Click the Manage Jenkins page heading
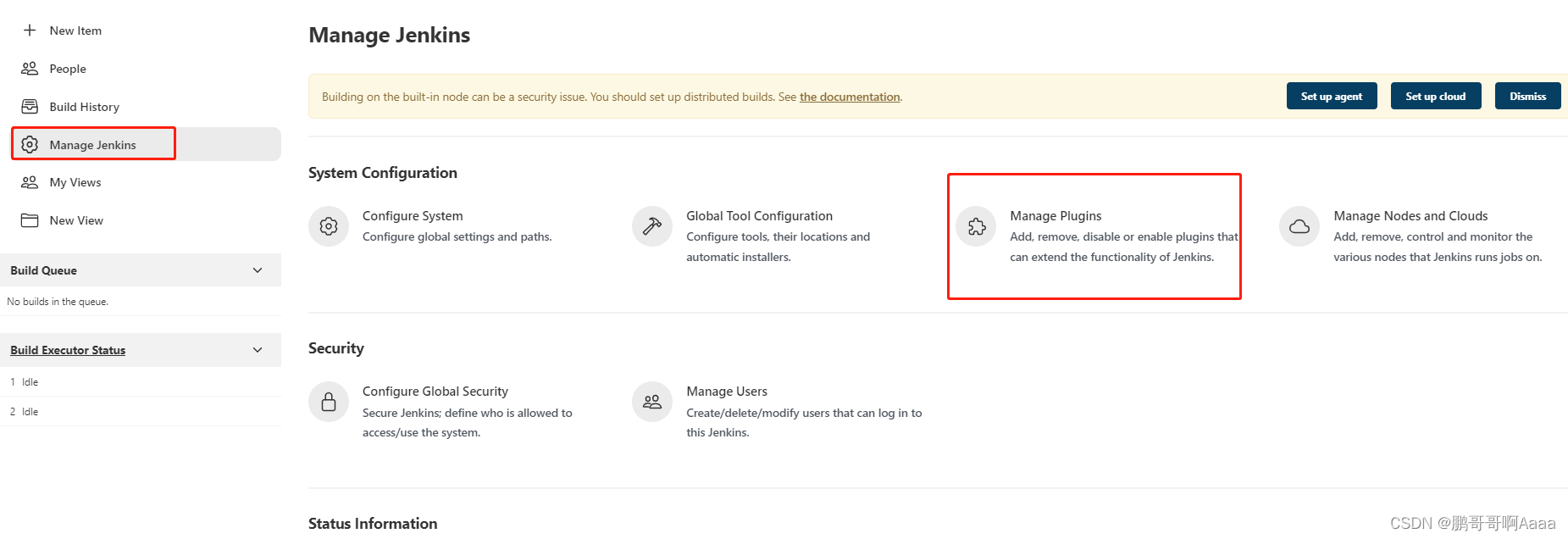Viewport: 1568px width, 539px height. point(389,35)
